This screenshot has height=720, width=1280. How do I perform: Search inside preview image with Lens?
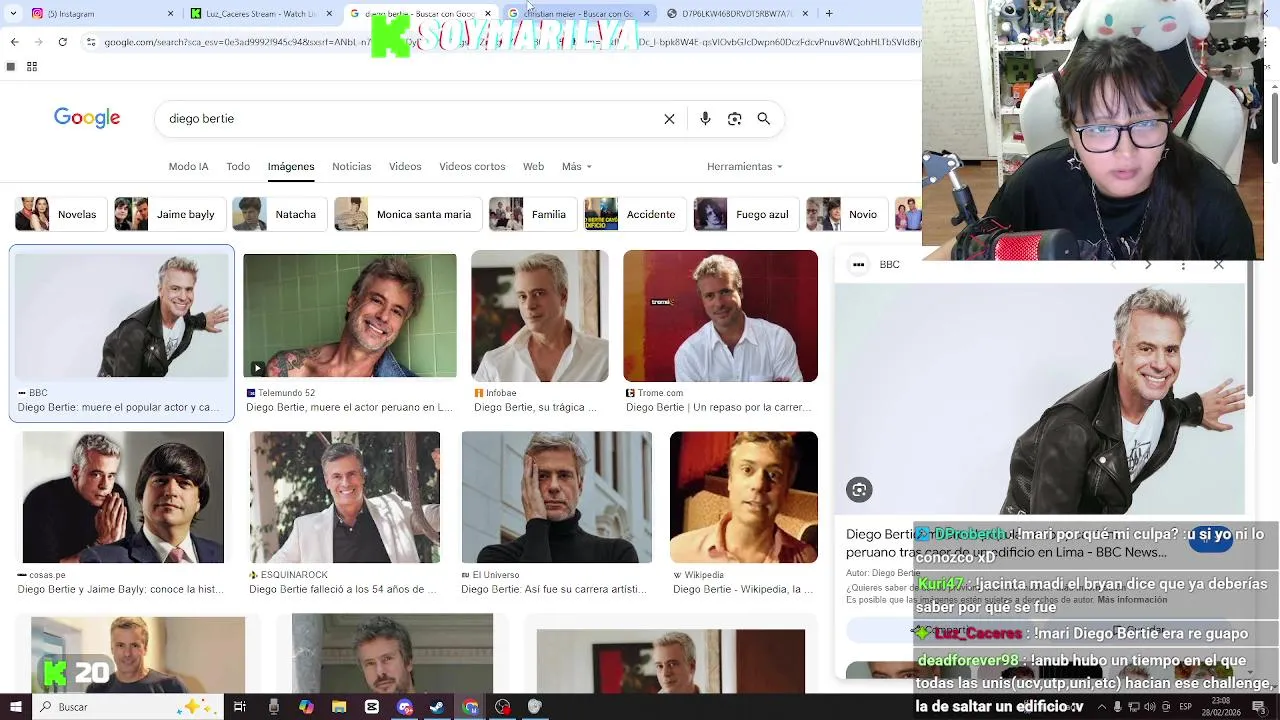pos(859,489)
